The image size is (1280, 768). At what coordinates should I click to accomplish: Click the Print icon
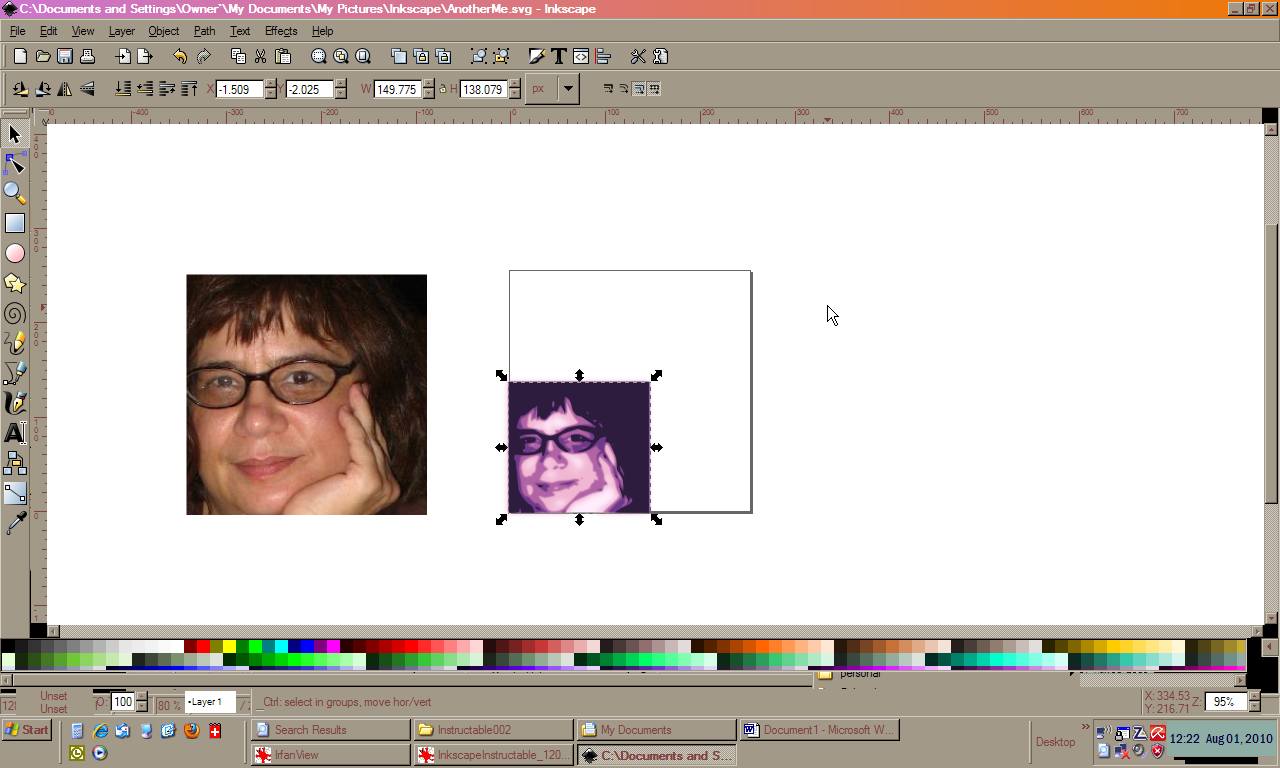click(87, 56)
